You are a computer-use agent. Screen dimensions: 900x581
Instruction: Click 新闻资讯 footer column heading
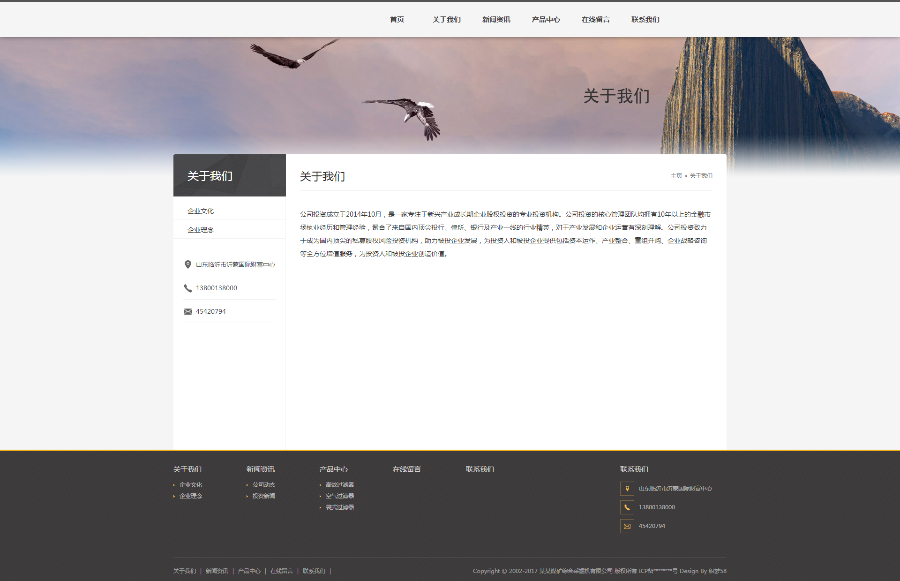261,469
